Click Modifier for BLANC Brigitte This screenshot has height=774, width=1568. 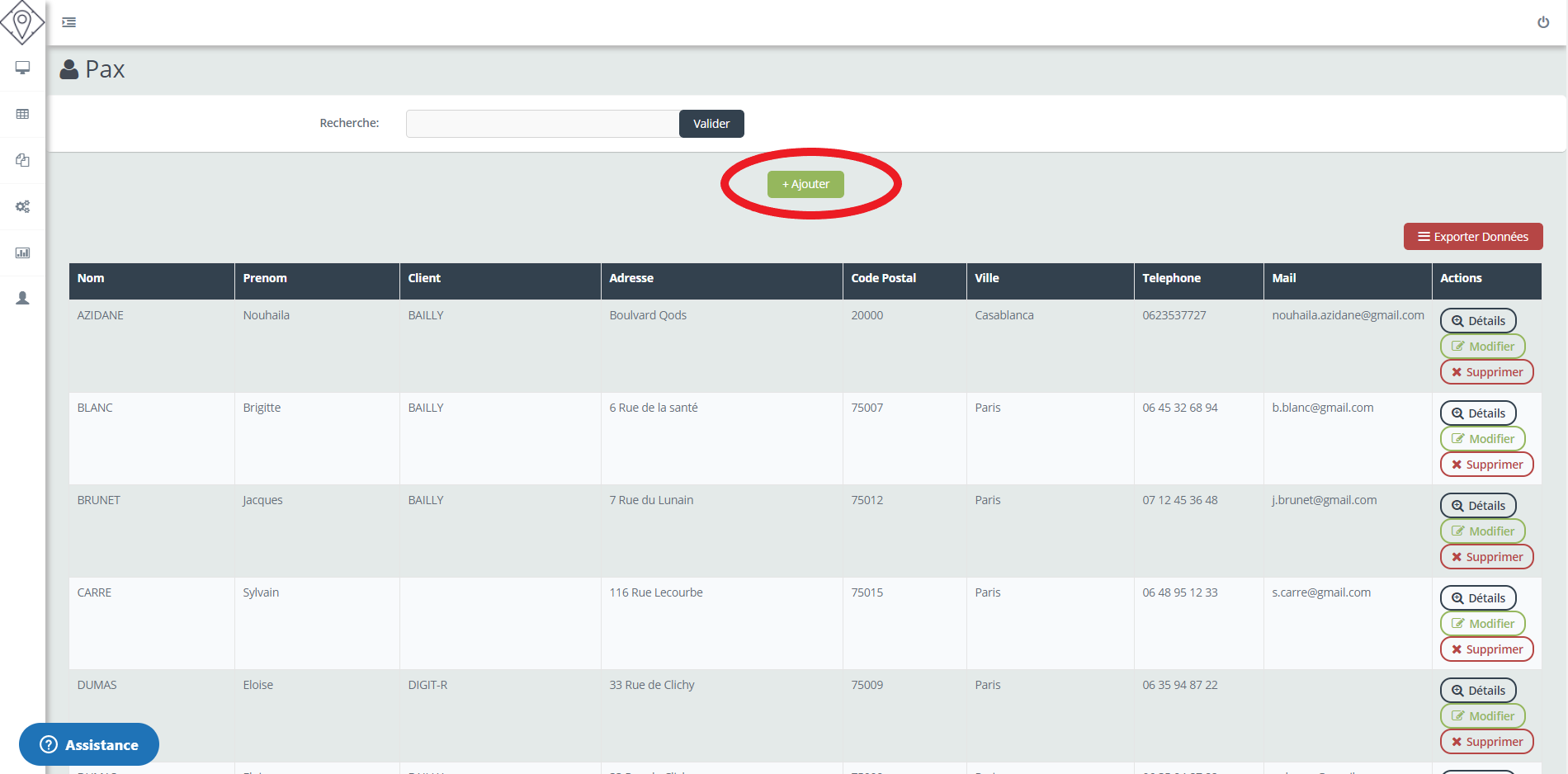pos(1482,439)
